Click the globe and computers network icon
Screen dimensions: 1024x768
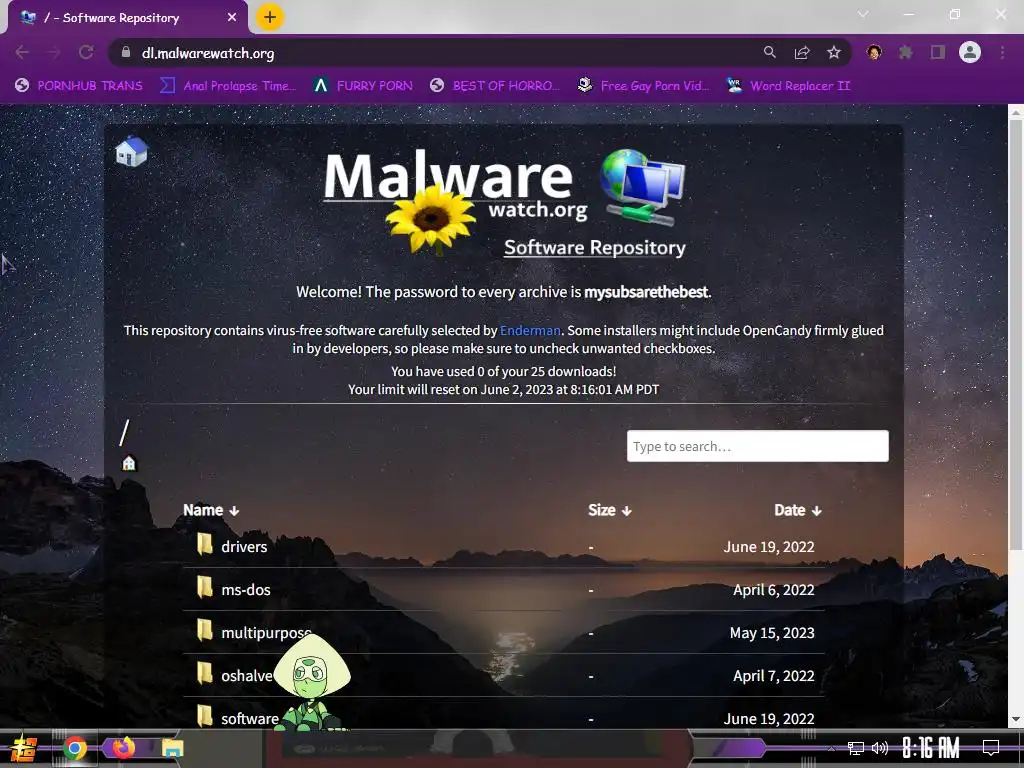(643, 187)
